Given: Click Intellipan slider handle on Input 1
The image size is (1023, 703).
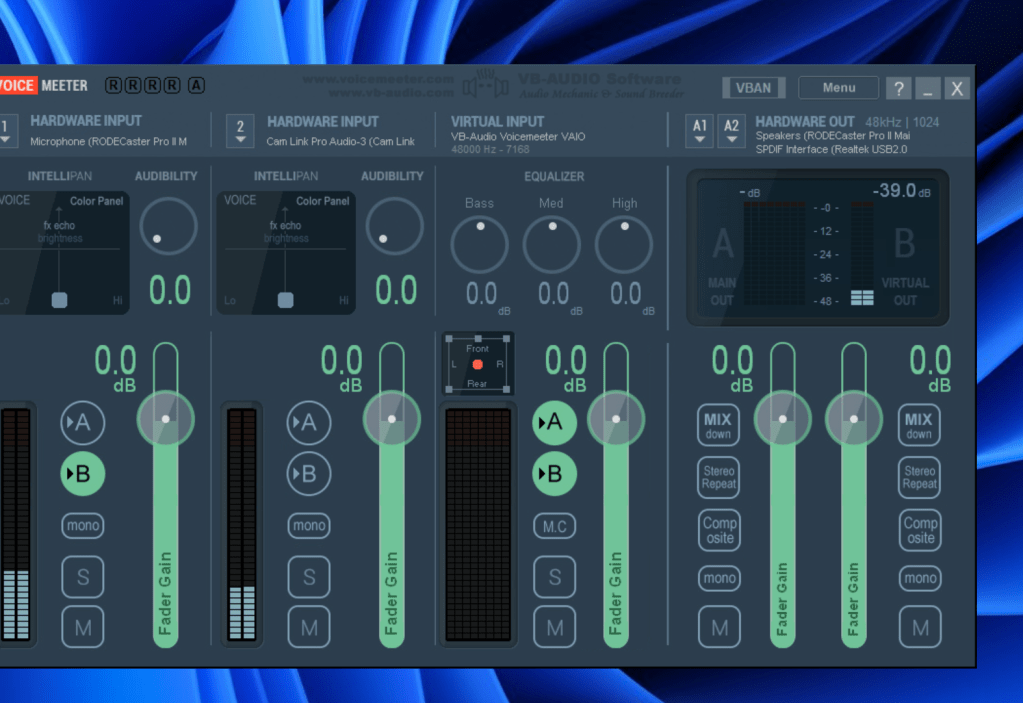Looking at the screenshot, I should pos(59,300).
